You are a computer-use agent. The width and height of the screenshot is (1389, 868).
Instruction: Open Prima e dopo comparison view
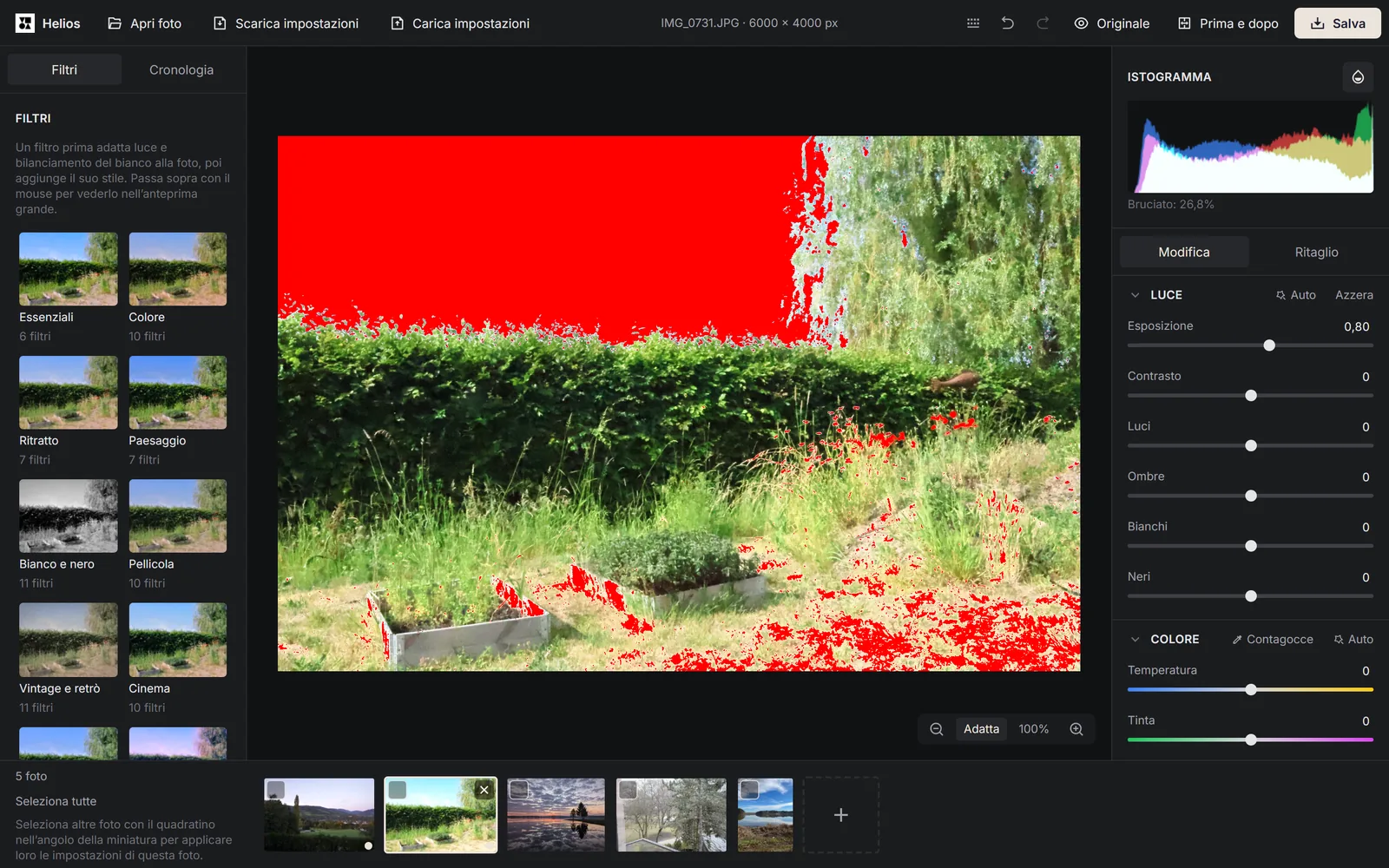click(1228, 23)
